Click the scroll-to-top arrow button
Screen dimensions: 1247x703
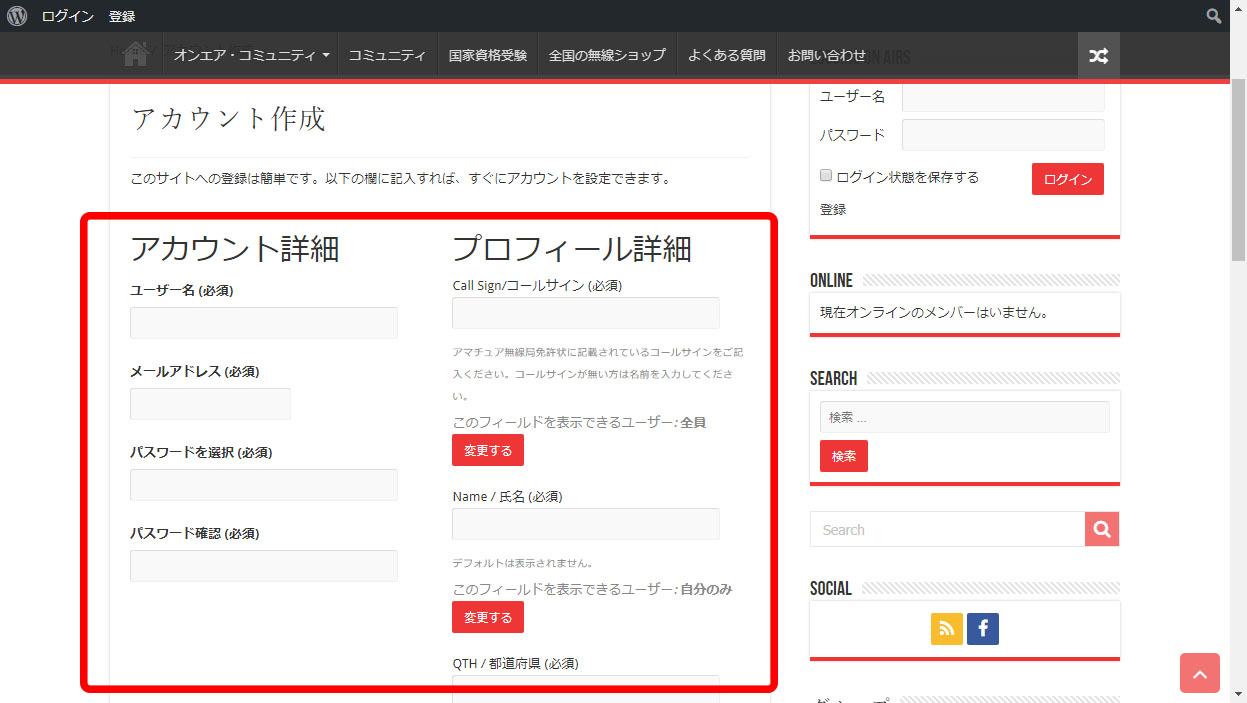click(x=1199, y=673)
